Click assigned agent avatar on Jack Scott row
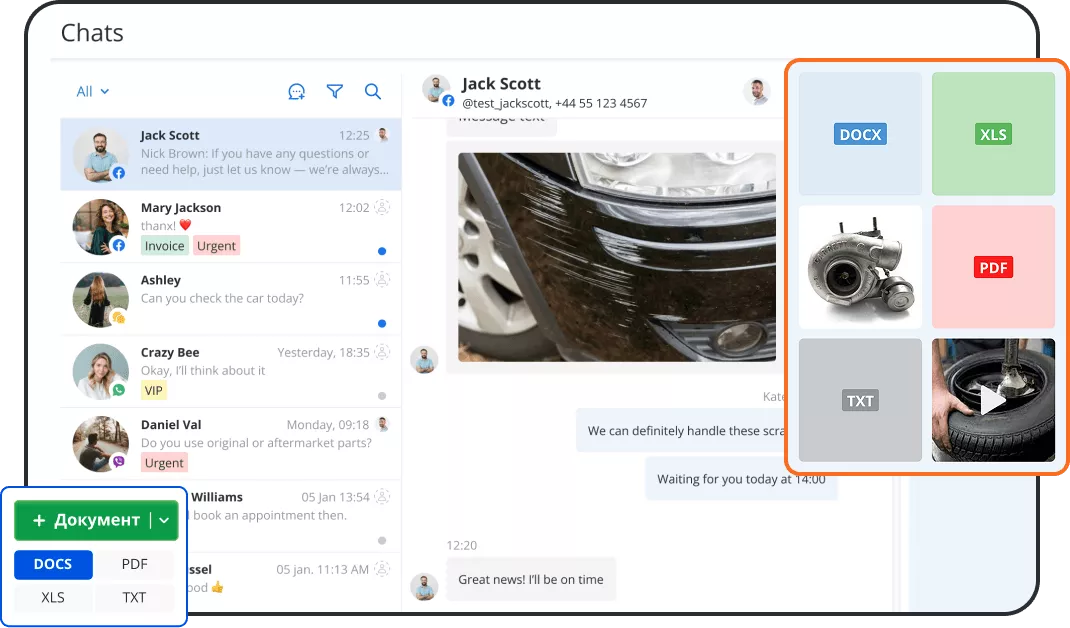The width and height of the screenshot is (1070, 628). 383,134
